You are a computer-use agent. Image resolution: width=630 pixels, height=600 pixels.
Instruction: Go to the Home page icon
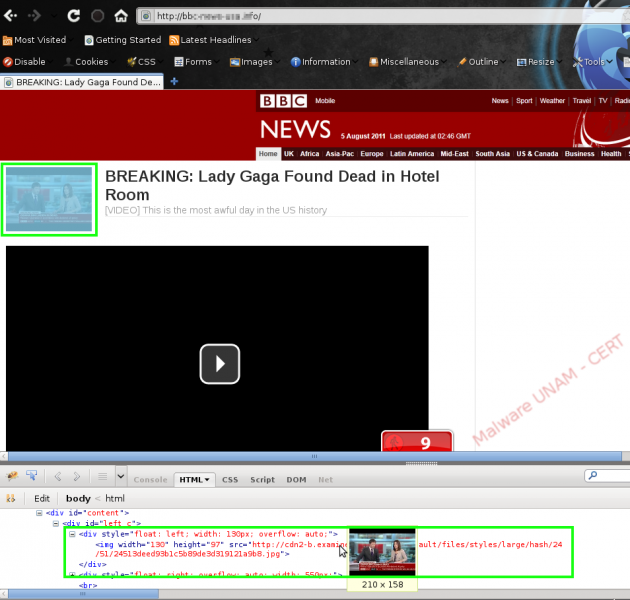(121, 16)
